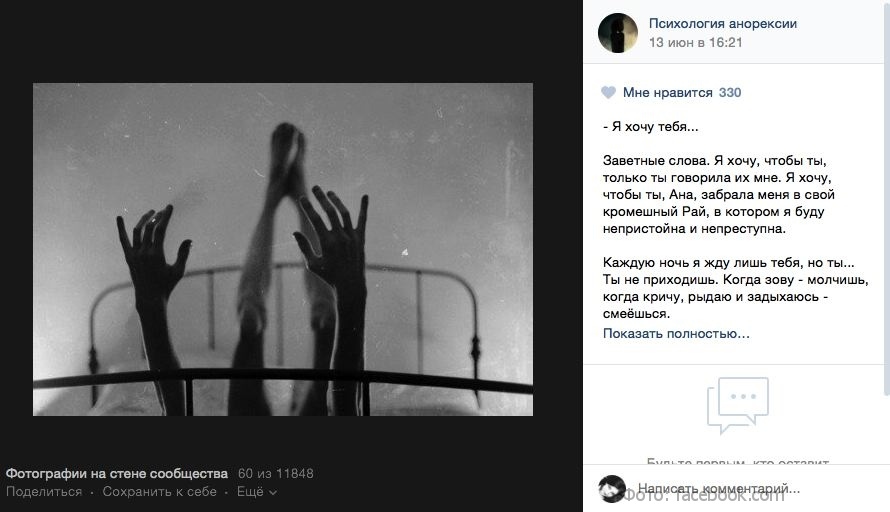Click the black and white photo
This screenshot has height=512, width=890.
point(283,249)
